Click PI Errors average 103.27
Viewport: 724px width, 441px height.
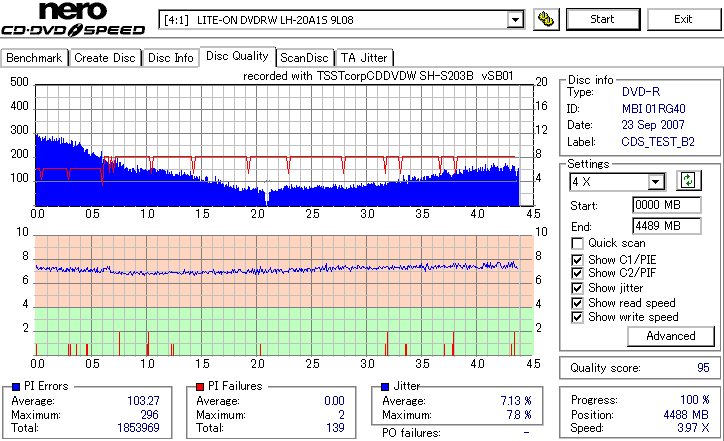[x=143, y=401]
